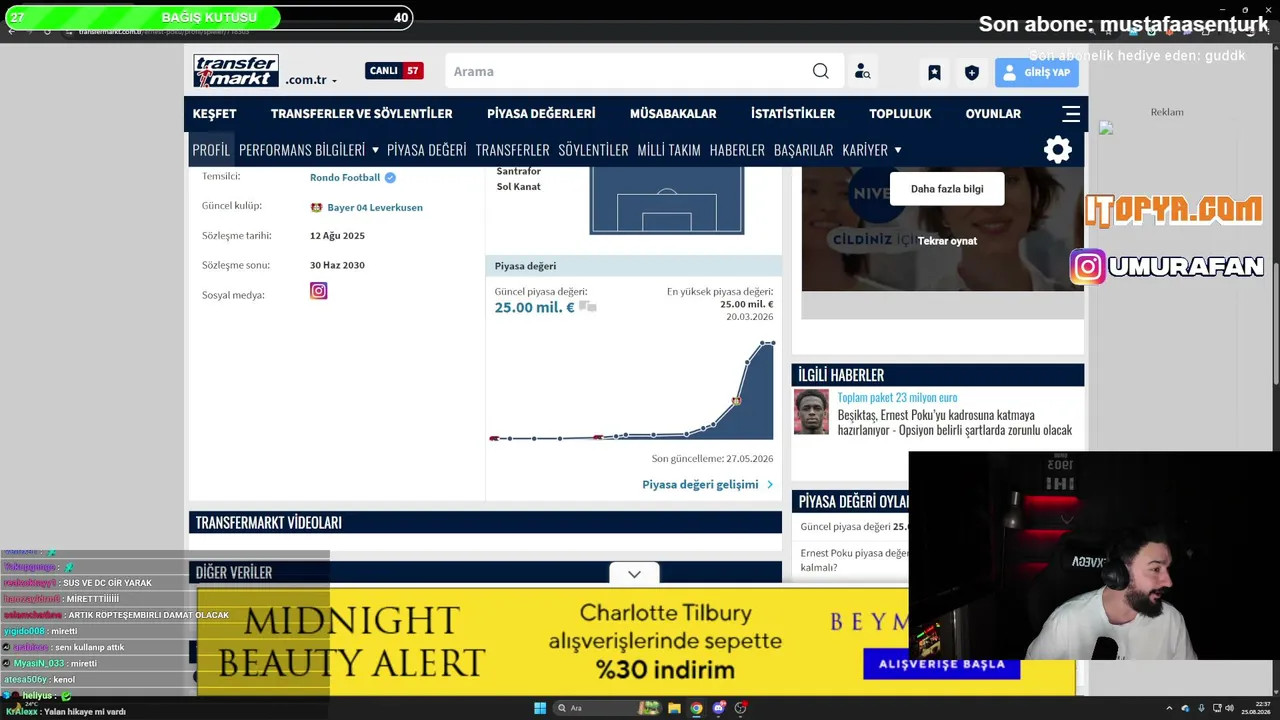Click the browser back arrow
This screenshot has height=720, width=1280.
click(x=11, y=32)
